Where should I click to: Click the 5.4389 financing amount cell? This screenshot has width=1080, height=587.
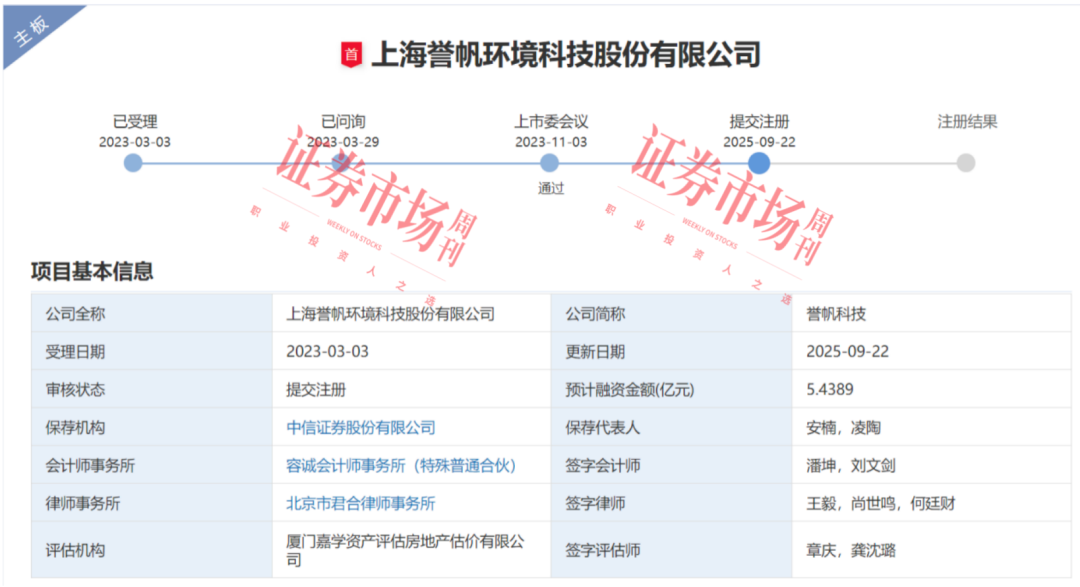pyautogui.click(x=931, y=390)
